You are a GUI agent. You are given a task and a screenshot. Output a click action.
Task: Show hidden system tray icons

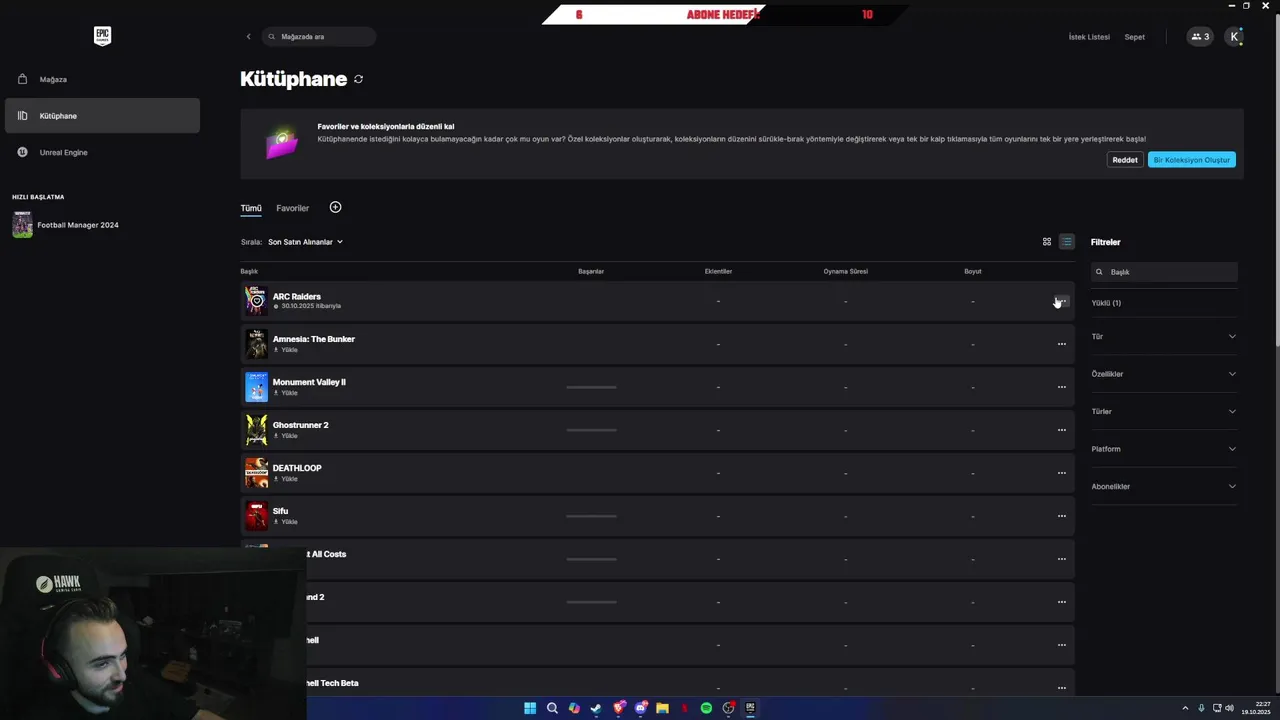1185,708
